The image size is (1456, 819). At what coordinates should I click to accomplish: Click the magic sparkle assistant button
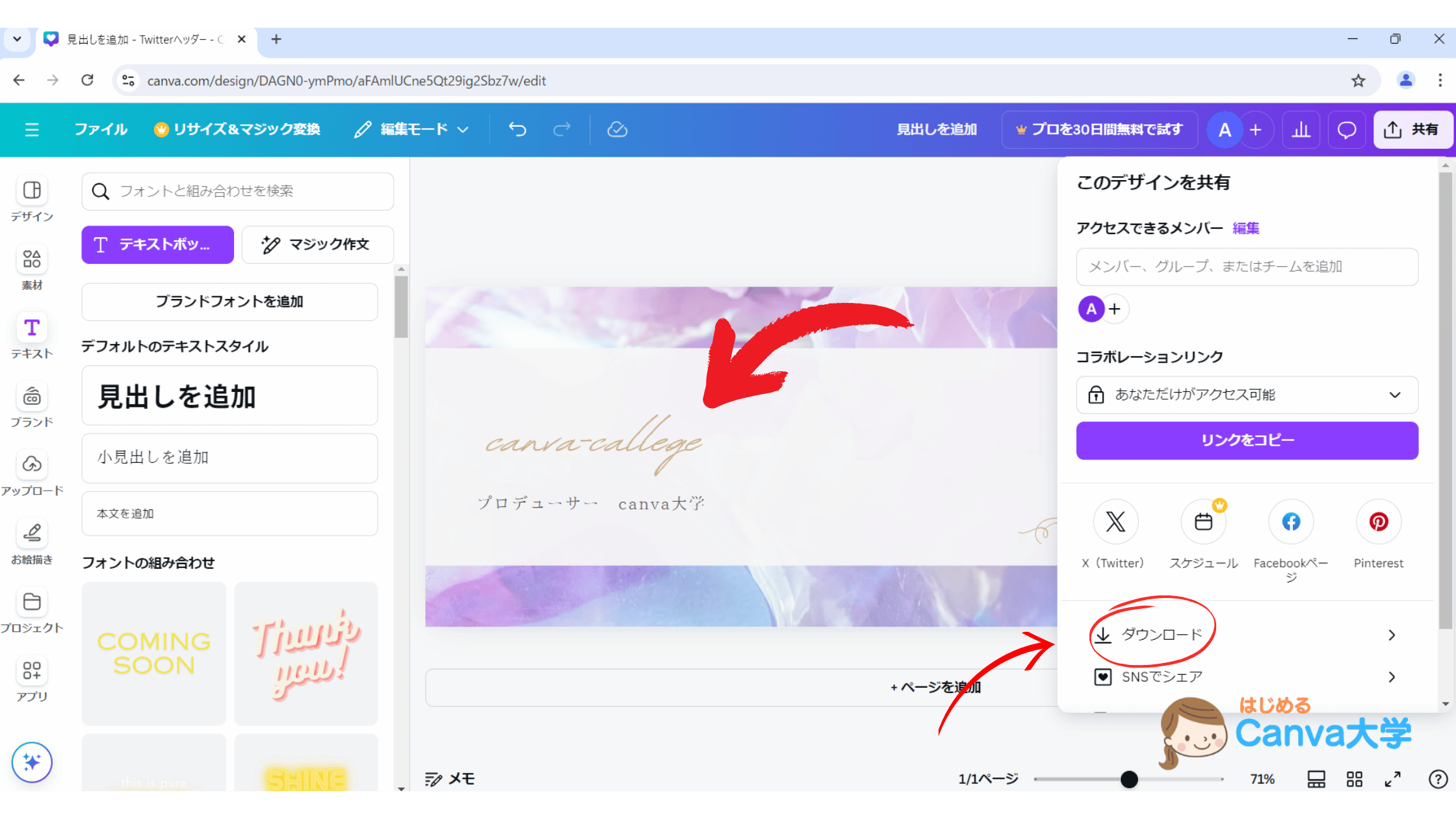point(31,762)
